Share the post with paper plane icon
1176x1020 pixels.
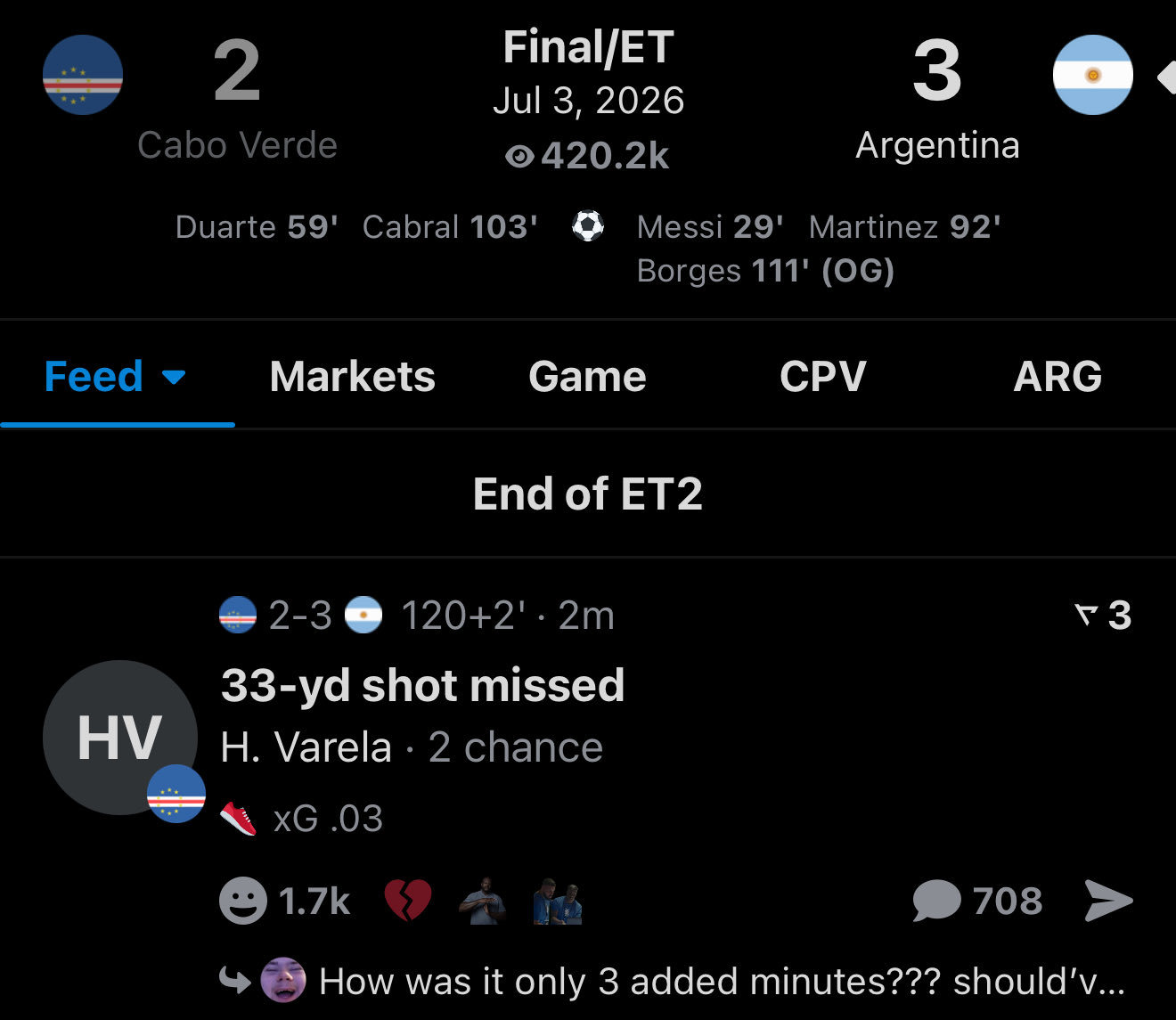click(1109, 901)
